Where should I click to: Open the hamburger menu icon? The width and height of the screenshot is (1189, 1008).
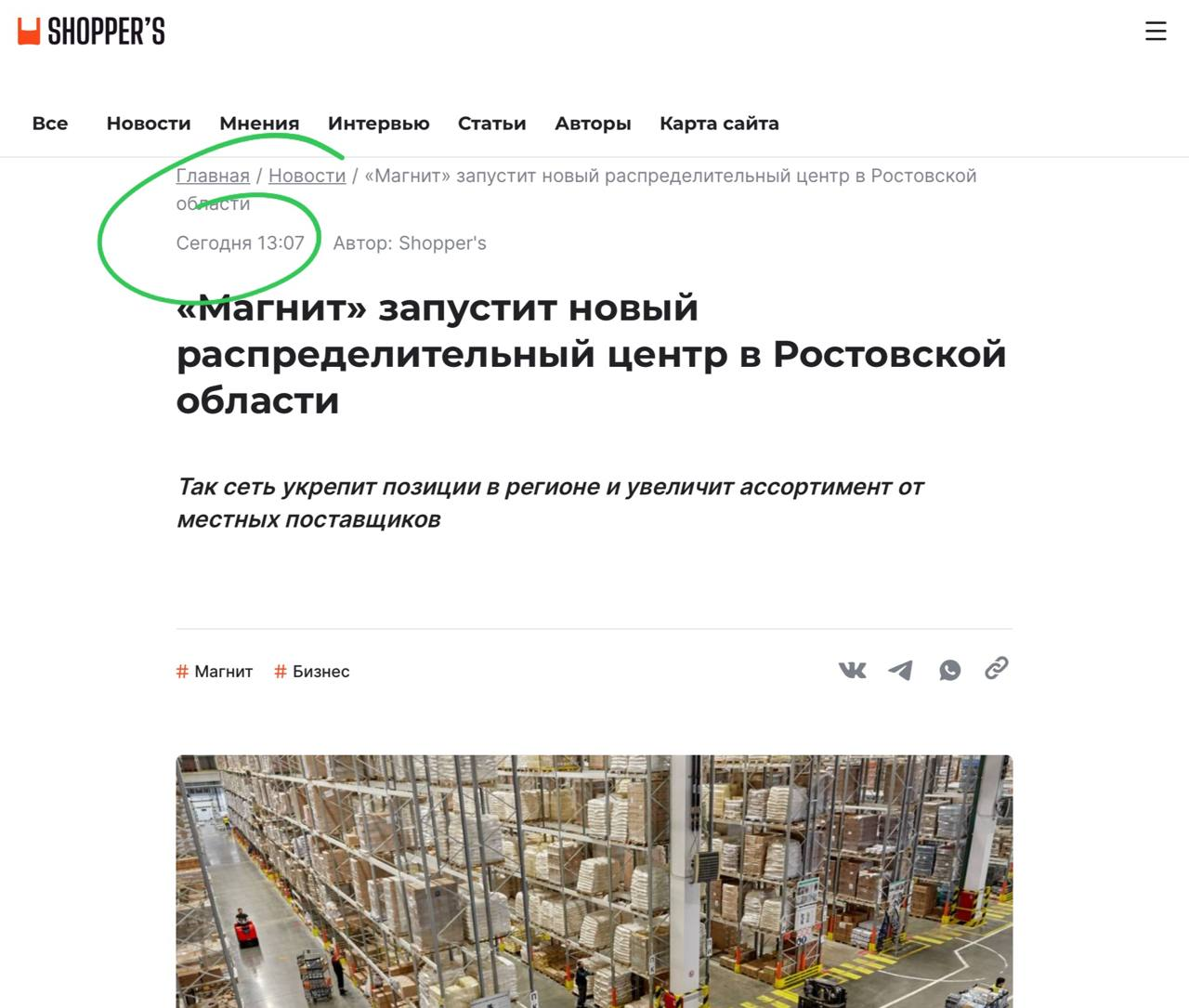pos(1156,32)
